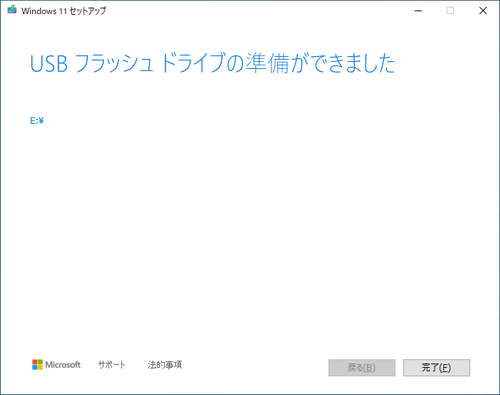The height and width of the screenshot is (395, 500).
Task: Click the Microsoft four-square logo
Action: click(x=37, y=364)
